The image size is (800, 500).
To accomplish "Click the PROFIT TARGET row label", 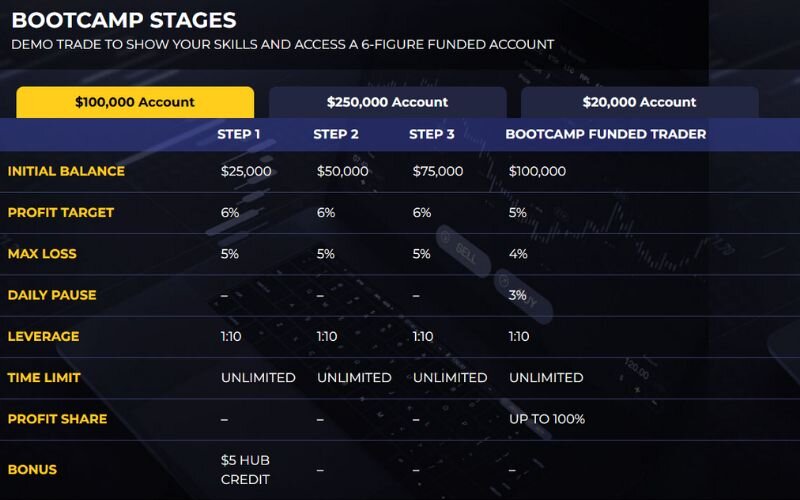I will pos(61,212).
